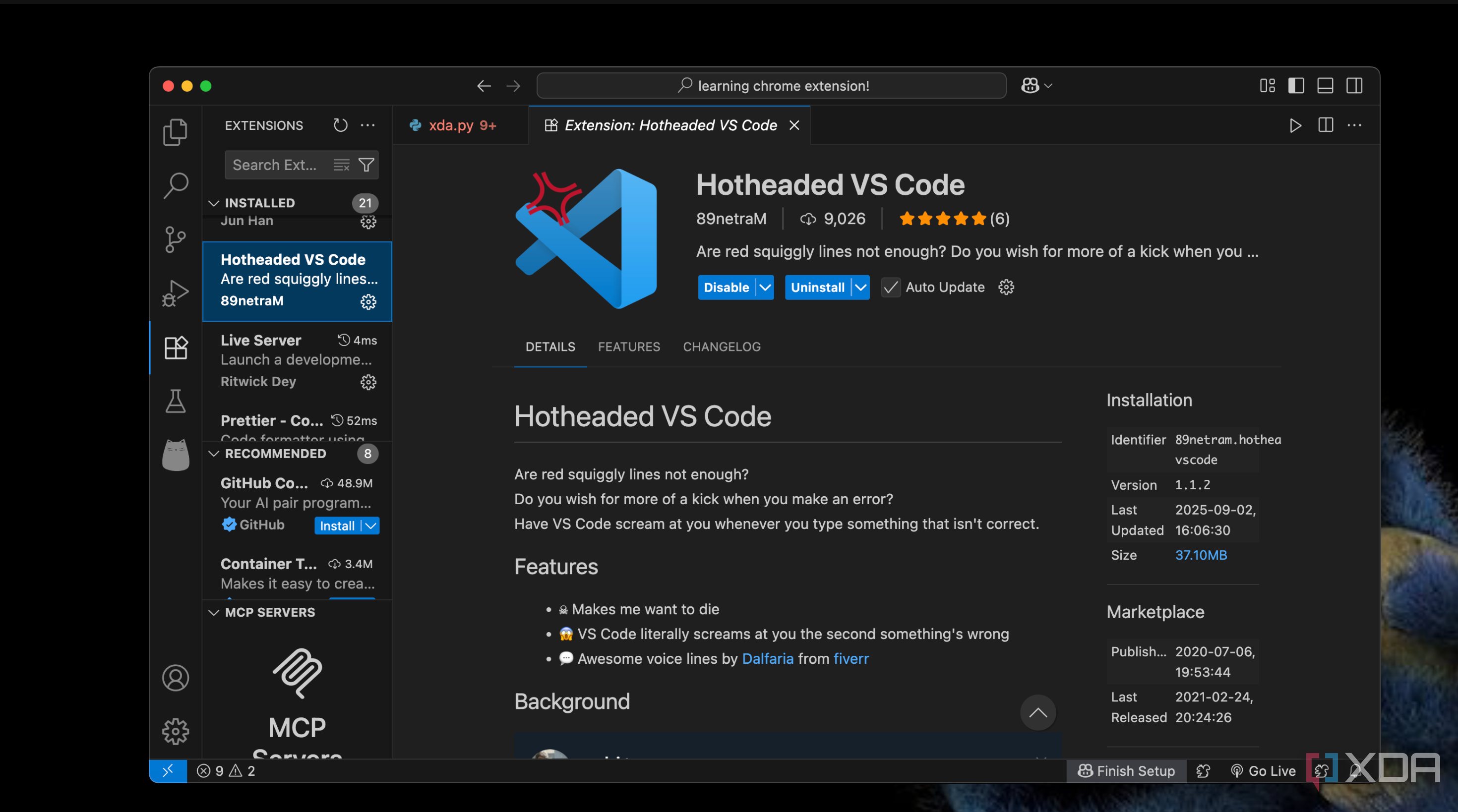1458x812 pixels.
Task: Open the Manage gear in activity bar
Action: [176, 732]
